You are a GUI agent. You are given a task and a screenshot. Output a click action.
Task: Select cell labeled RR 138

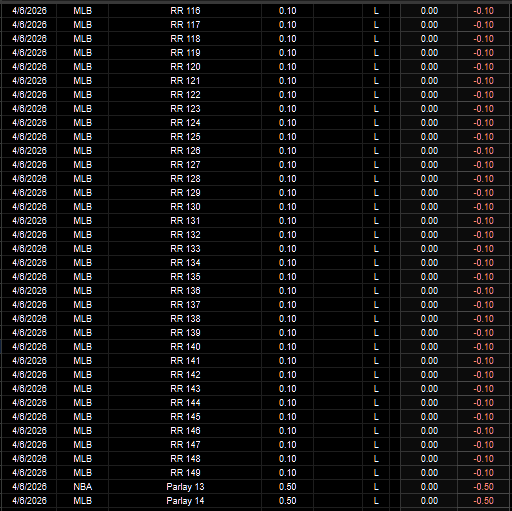tap(185, 319)
